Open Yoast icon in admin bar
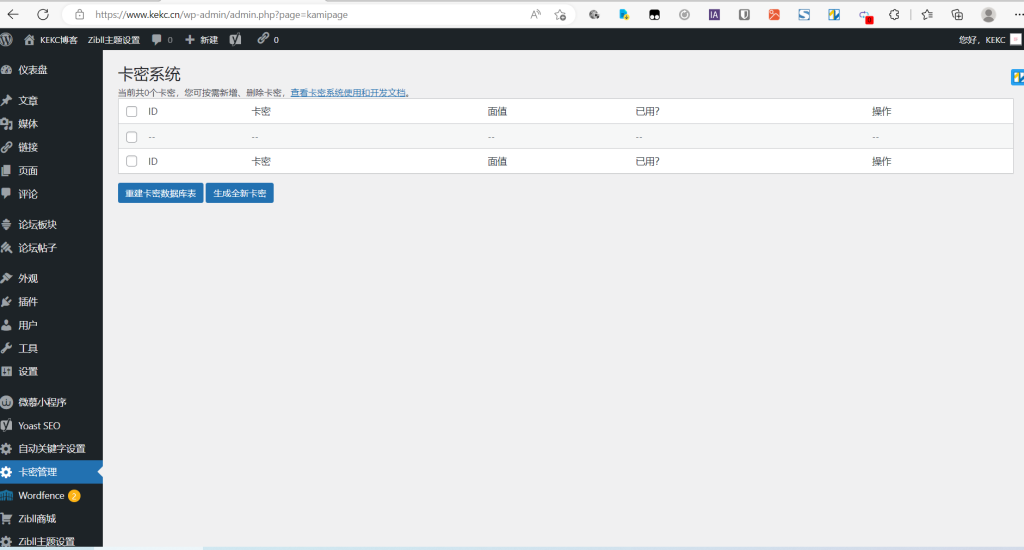The width and height of the screenshot is (1024, 550). click(x=236, y=39)
